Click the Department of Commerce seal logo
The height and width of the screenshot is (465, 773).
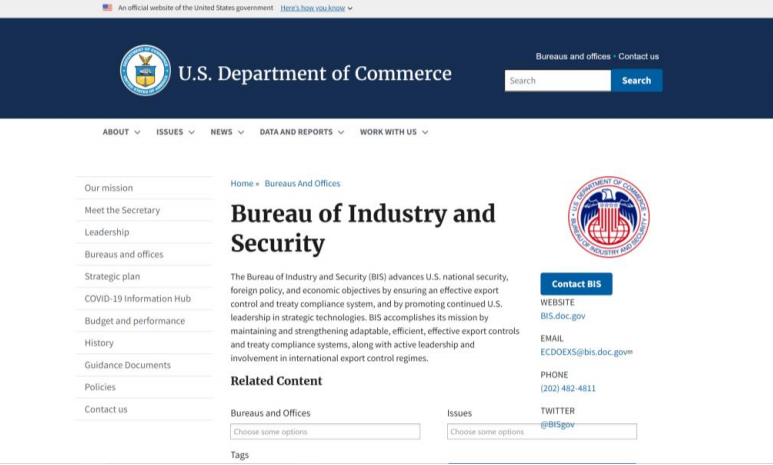coord(145,70)
